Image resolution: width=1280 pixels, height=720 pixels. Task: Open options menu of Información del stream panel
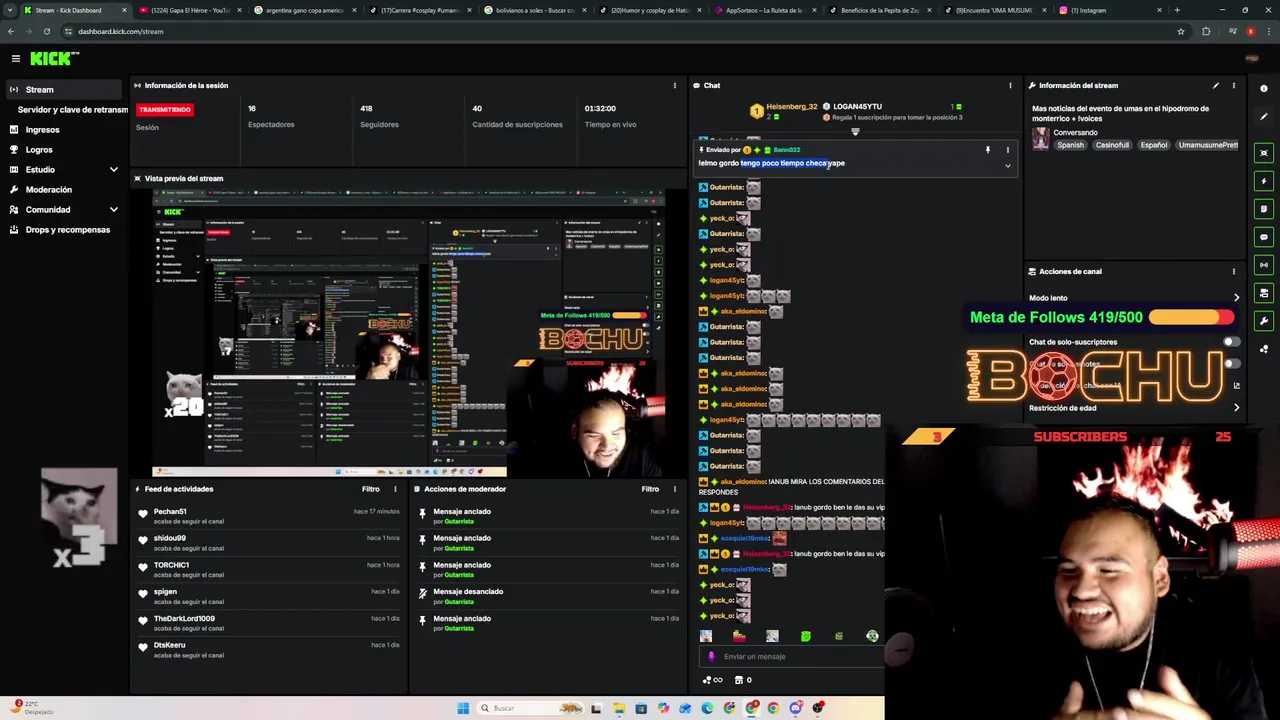click(x=1233, y=85)
